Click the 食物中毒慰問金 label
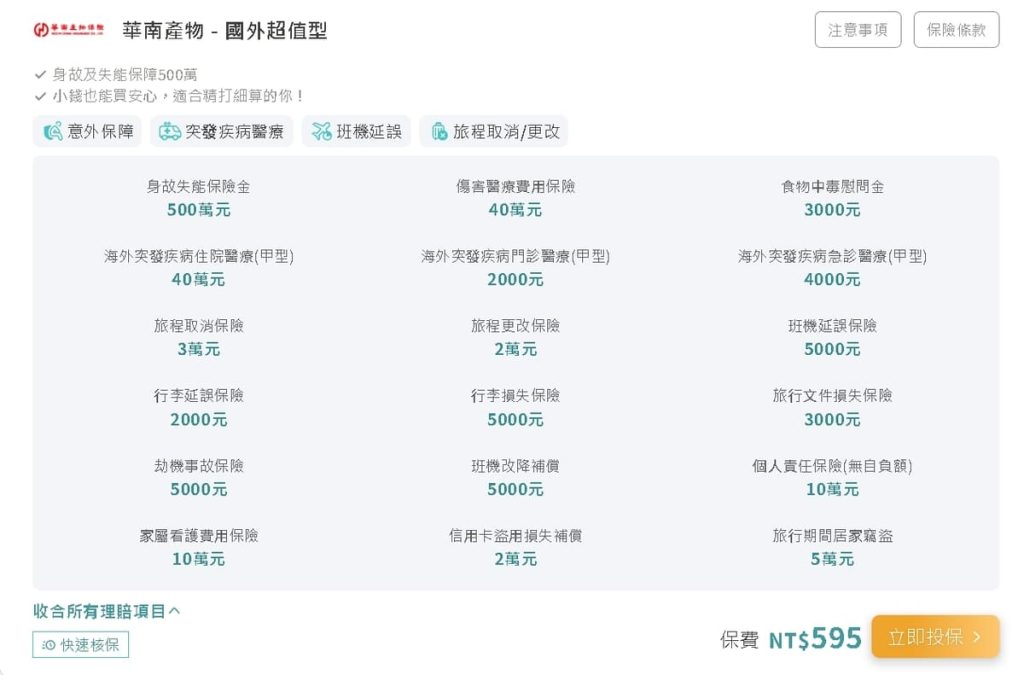 pos(832,187)
